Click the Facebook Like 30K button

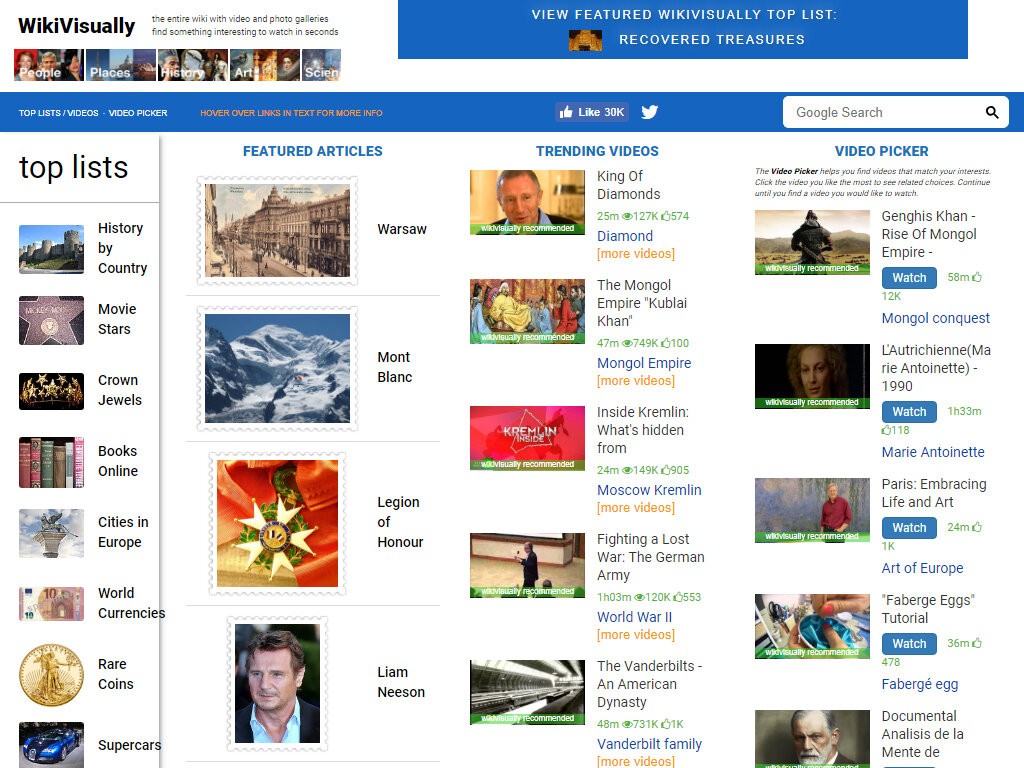(592, 112)
